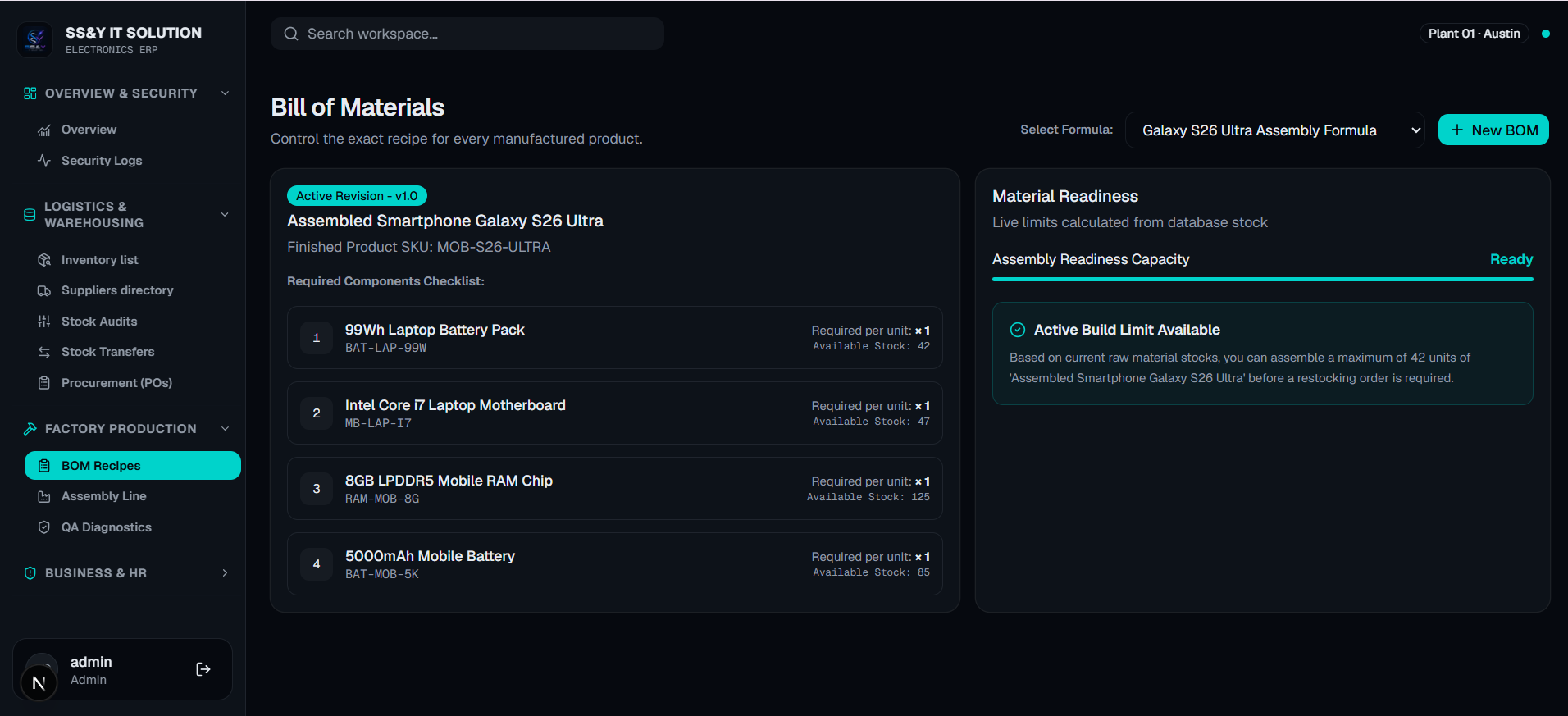Open Stock Transfers

pos(133,352)
